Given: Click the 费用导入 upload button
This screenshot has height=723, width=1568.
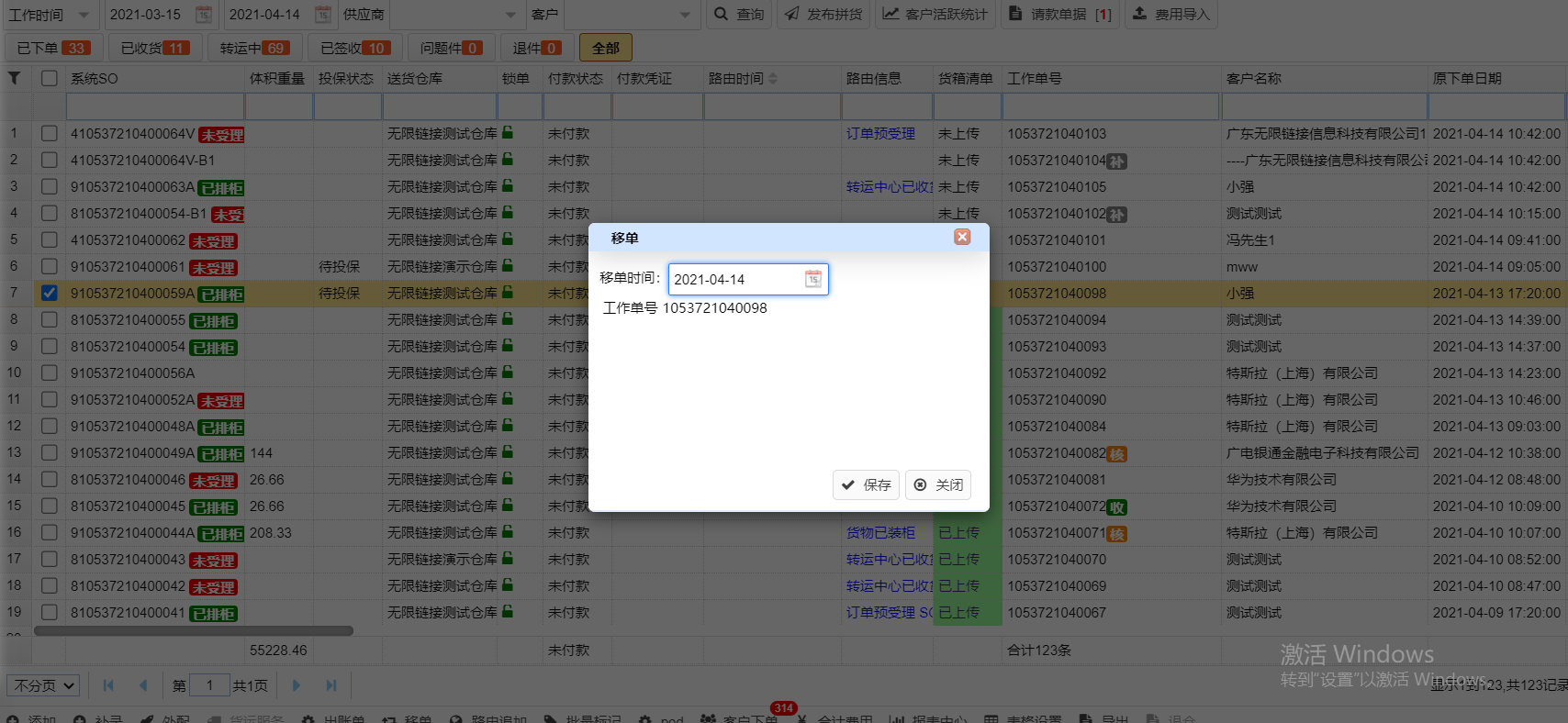Looking at the screenshot, I should (1170, 15).
